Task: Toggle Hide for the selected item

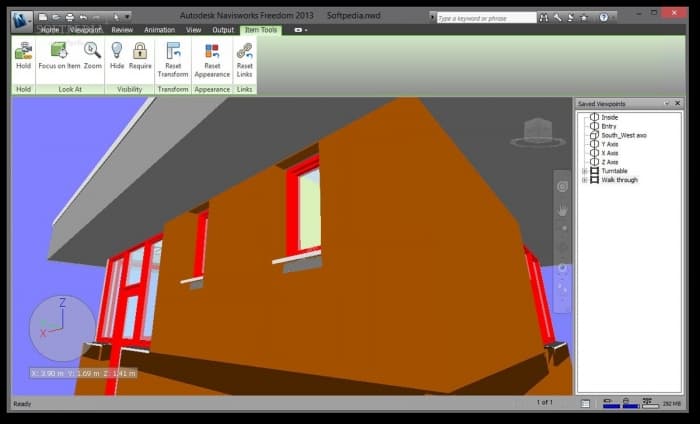Action: (117, 55)
